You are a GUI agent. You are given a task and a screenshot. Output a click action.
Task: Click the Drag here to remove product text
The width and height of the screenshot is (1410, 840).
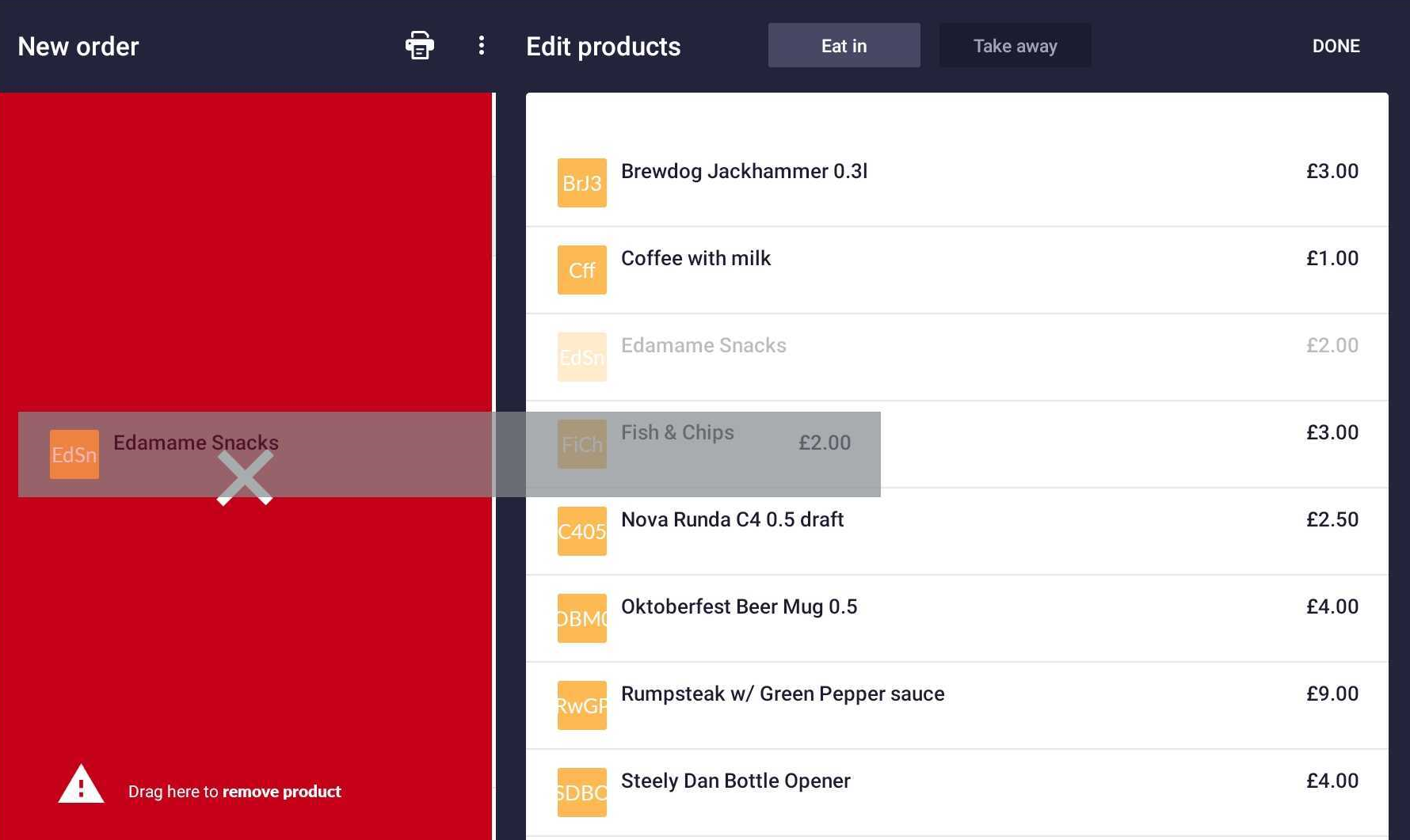point(234,792)
